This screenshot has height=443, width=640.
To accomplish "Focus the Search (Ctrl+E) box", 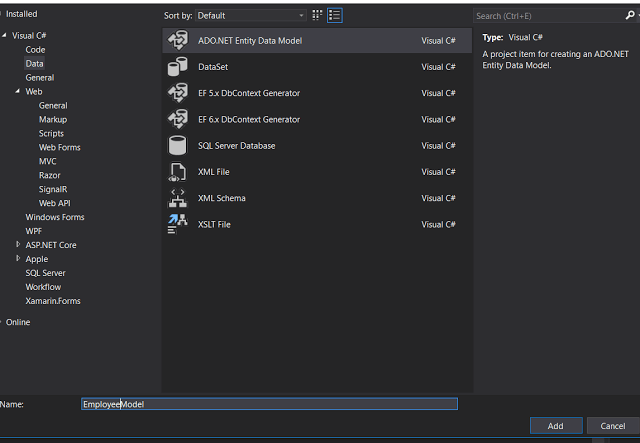I will click(550, 16).
